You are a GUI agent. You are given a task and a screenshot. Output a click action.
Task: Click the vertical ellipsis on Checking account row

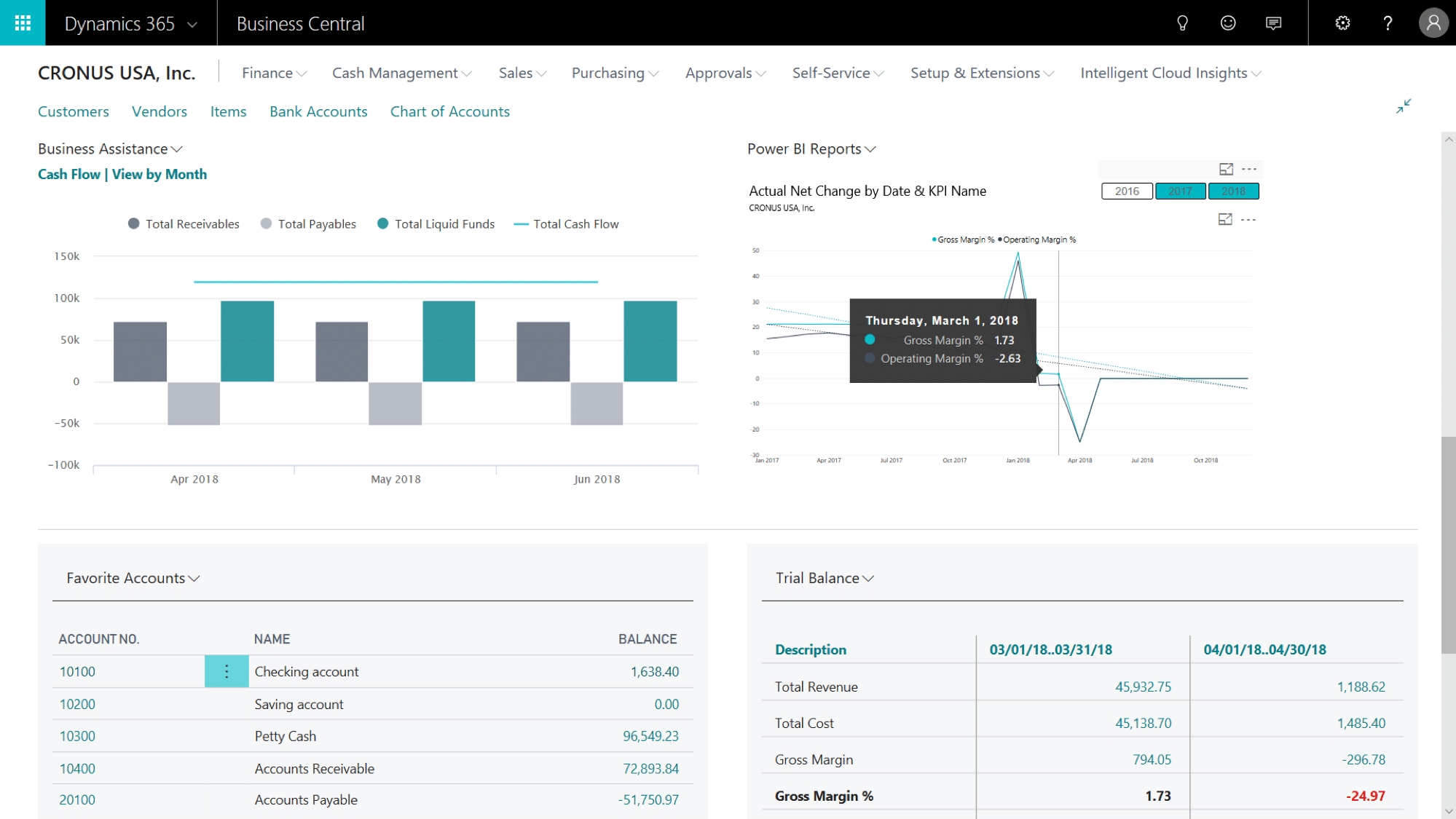[x=227, y=670]
